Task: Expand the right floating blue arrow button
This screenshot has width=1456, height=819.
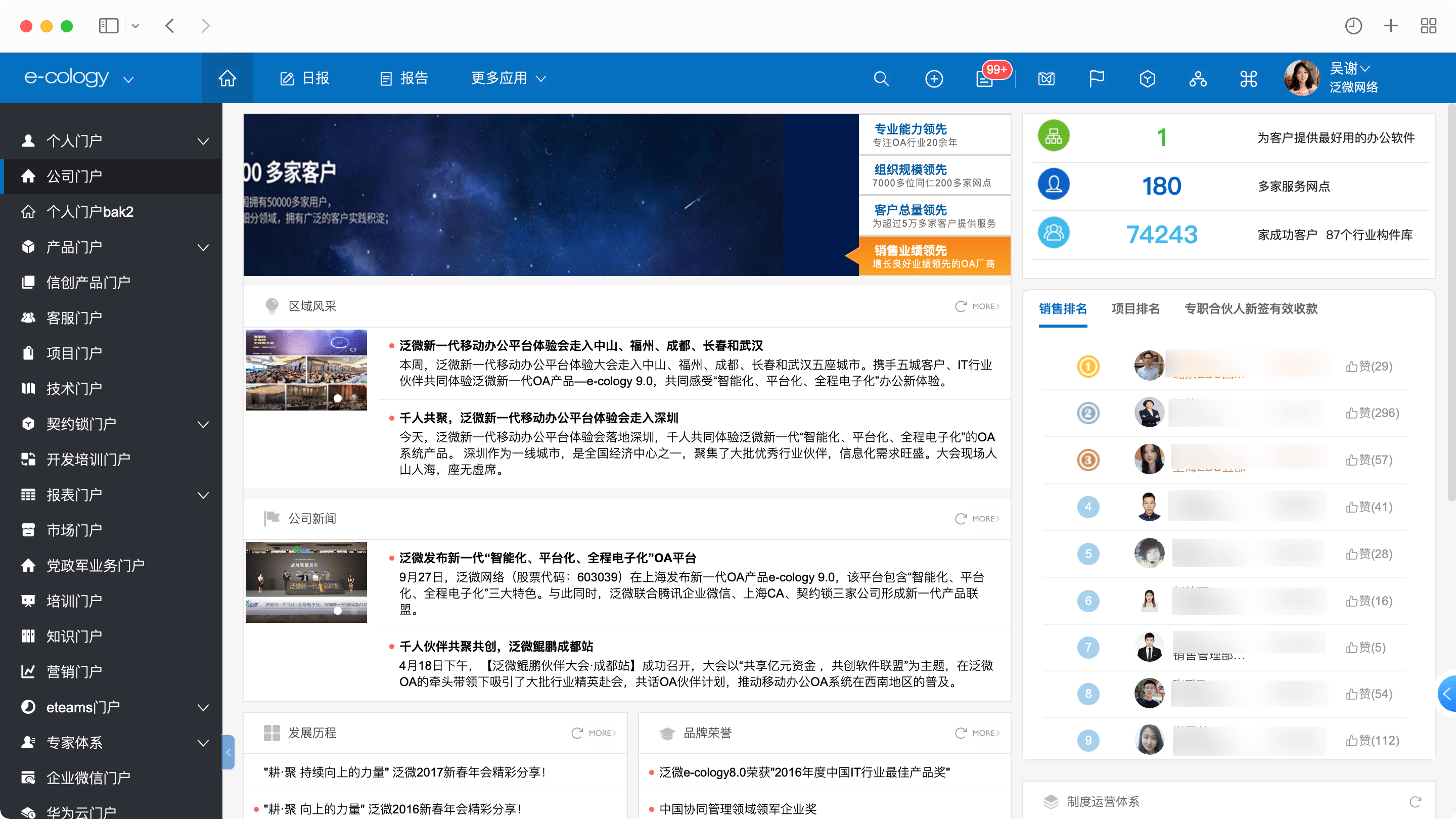Action: tap(1447, 694)
